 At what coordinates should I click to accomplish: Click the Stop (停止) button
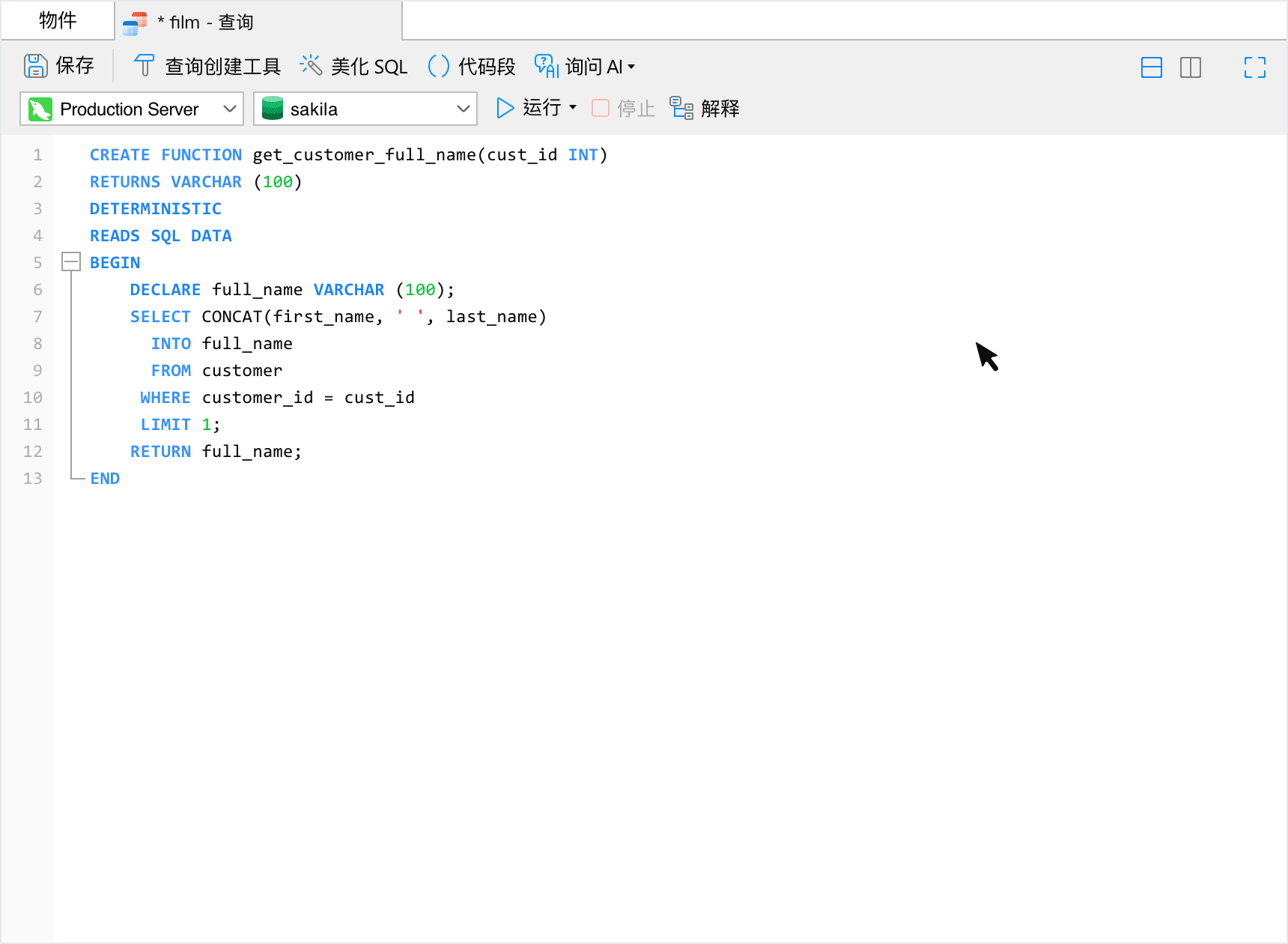(623, 109)
